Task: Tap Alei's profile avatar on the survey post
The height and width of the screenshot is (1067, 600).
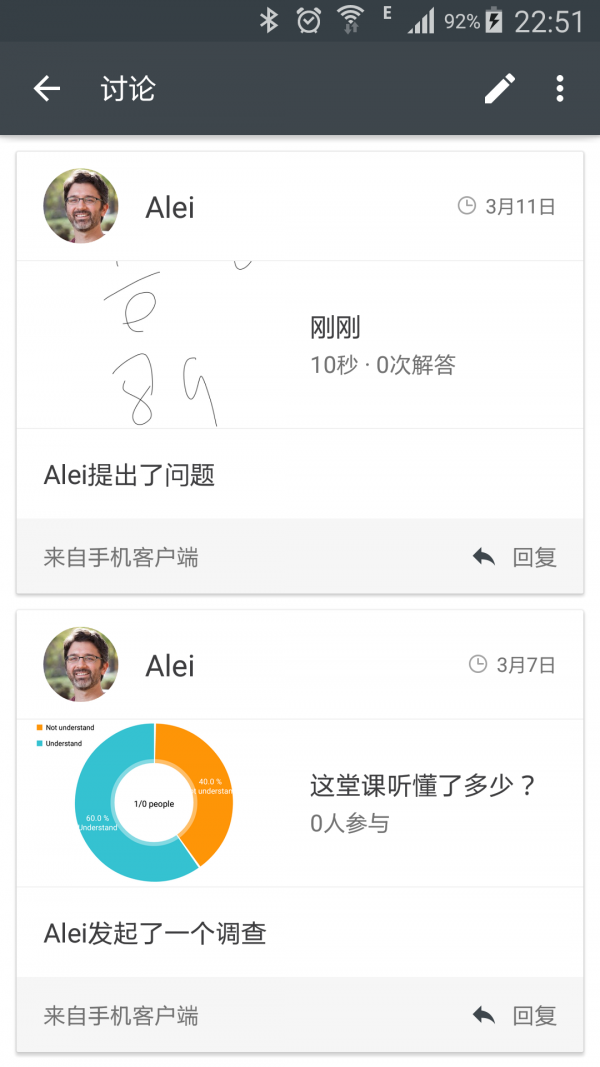Action: click(80, 664)
